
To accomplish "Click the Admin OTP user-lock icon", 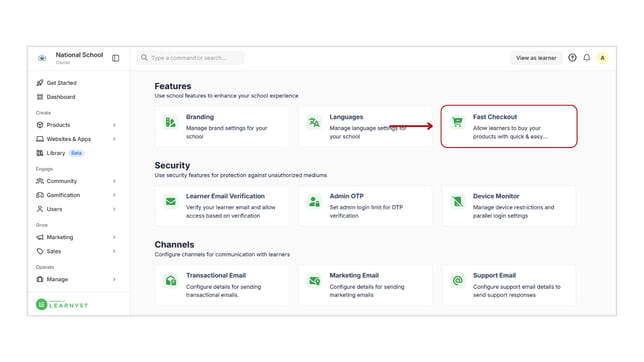I will click(314, 201).
